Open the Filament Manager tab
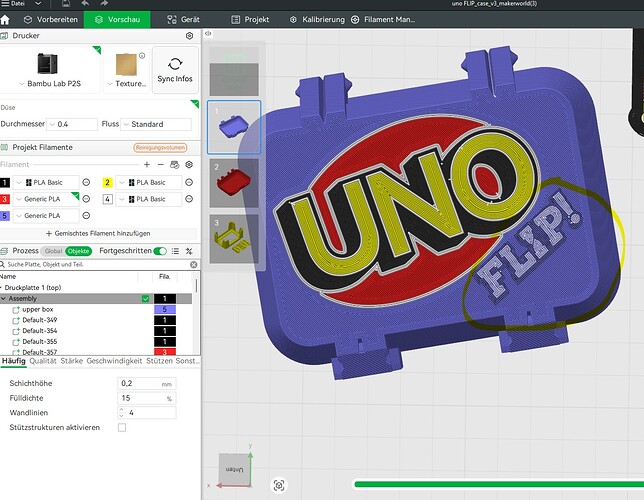This screenshot has width=644, height=500. (383, 19)
